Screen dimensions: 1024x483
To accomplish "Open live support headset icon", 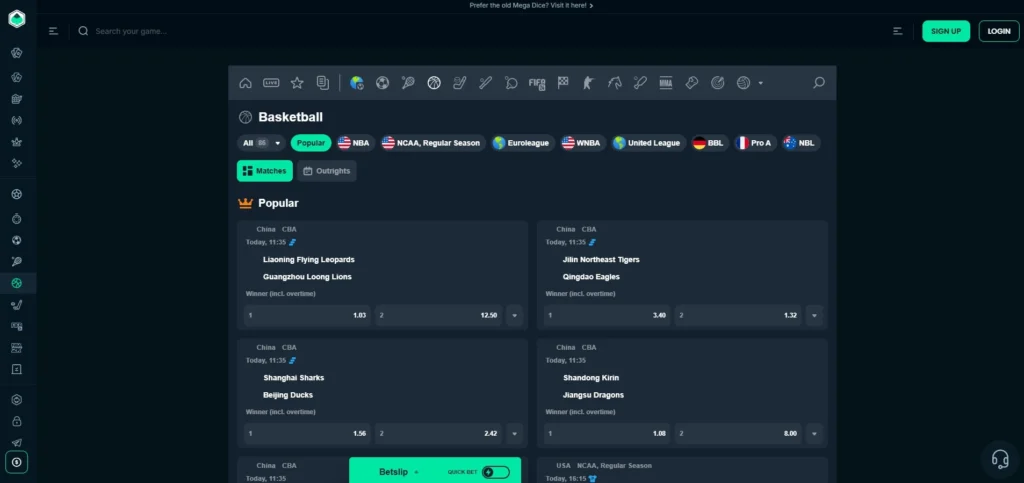I will click(1000, 459).
